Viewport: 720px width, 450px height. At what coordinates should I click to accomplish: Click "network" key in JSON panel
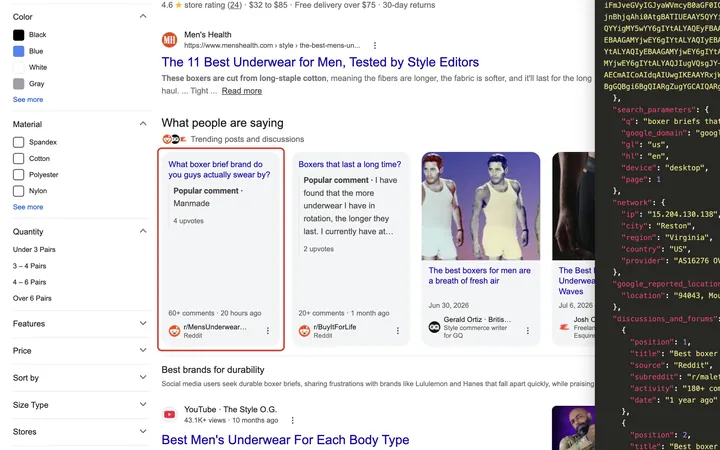coord(633,202)
